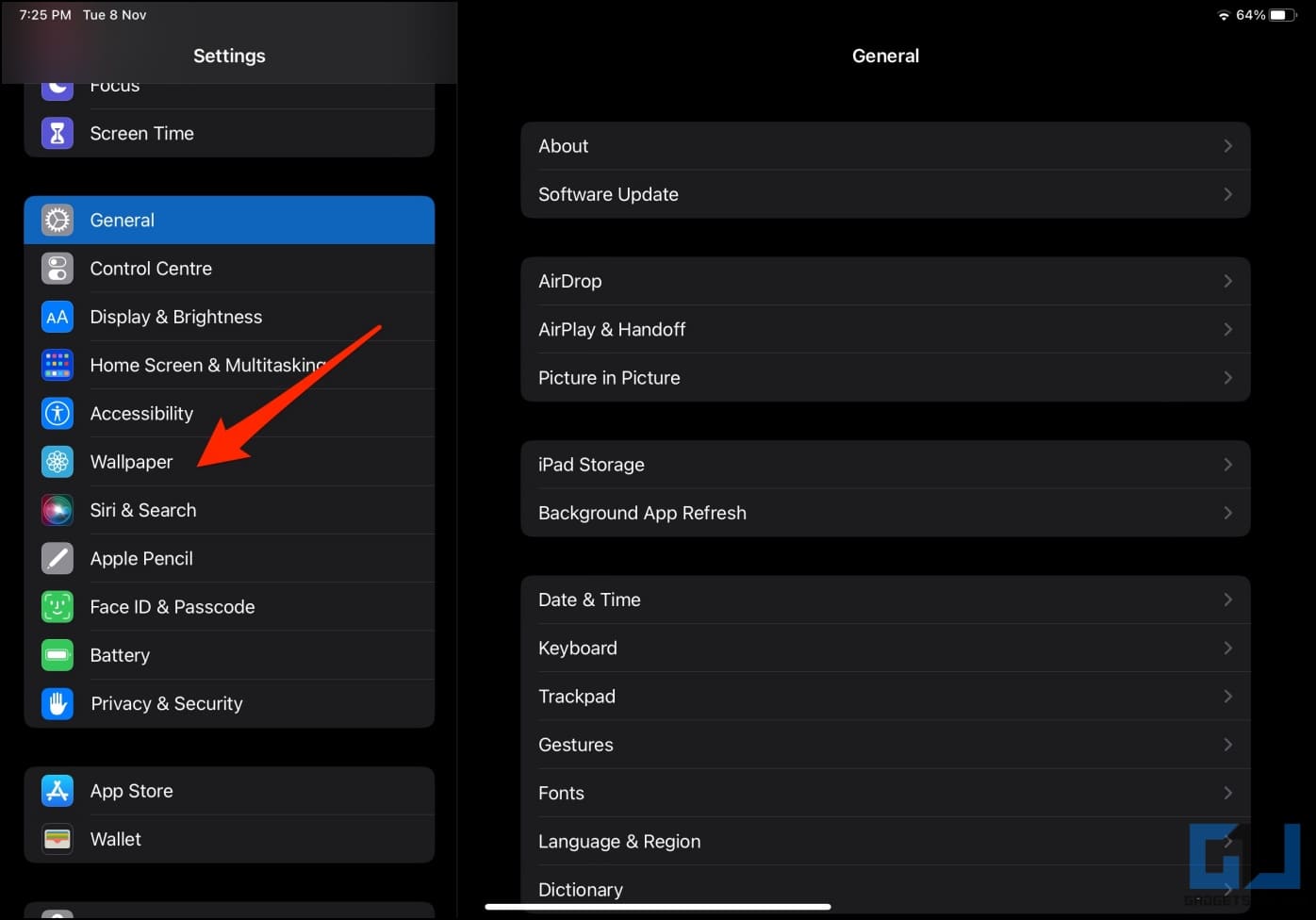This screenshot has height=920, width=1316.
Task: Tap the Home Screen & Multitasking grid icon
Action: 58,365
